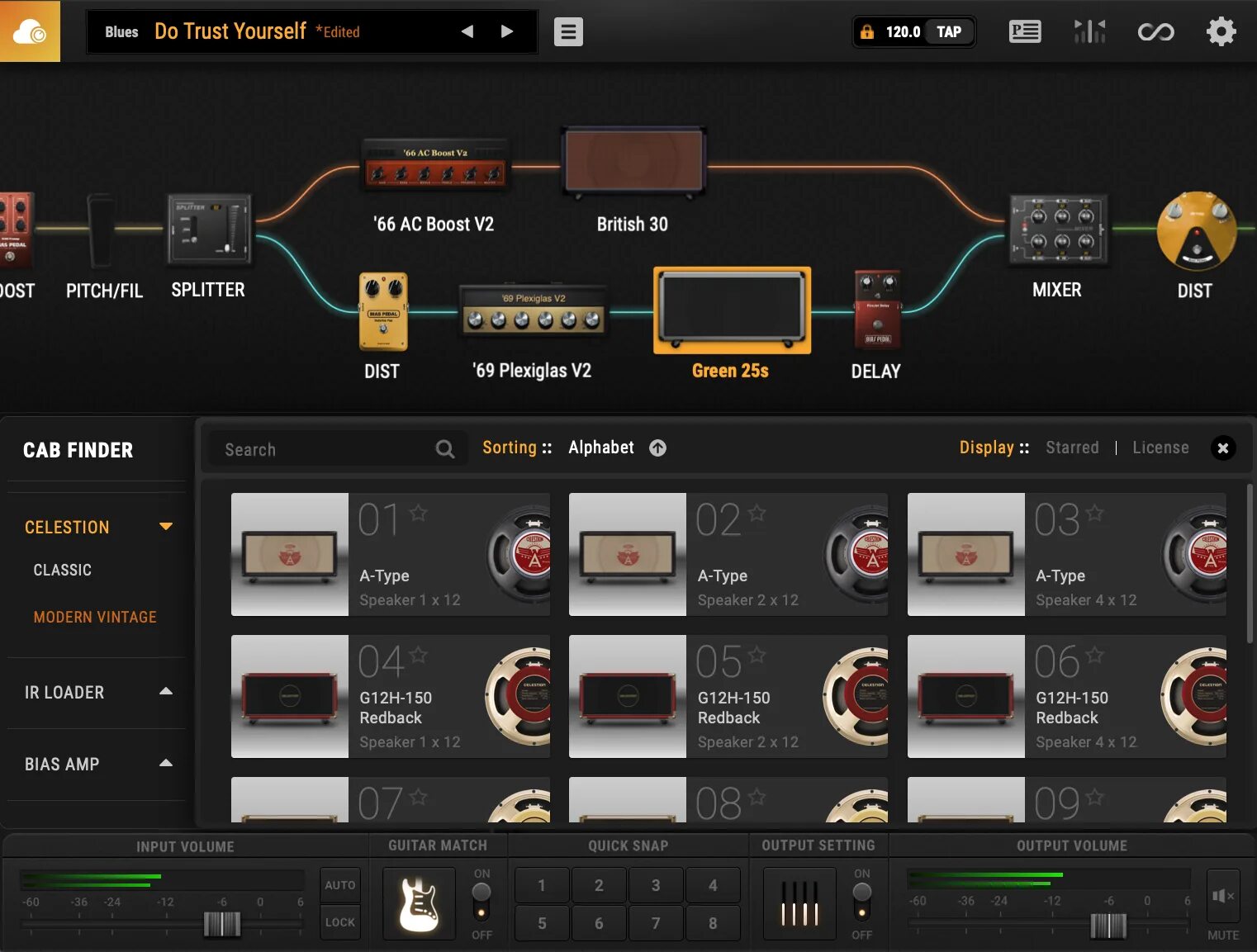Viewport: 1257px width, 952px height.
Task: Click the output volume slider handle
Action: tap(1108, 926)
